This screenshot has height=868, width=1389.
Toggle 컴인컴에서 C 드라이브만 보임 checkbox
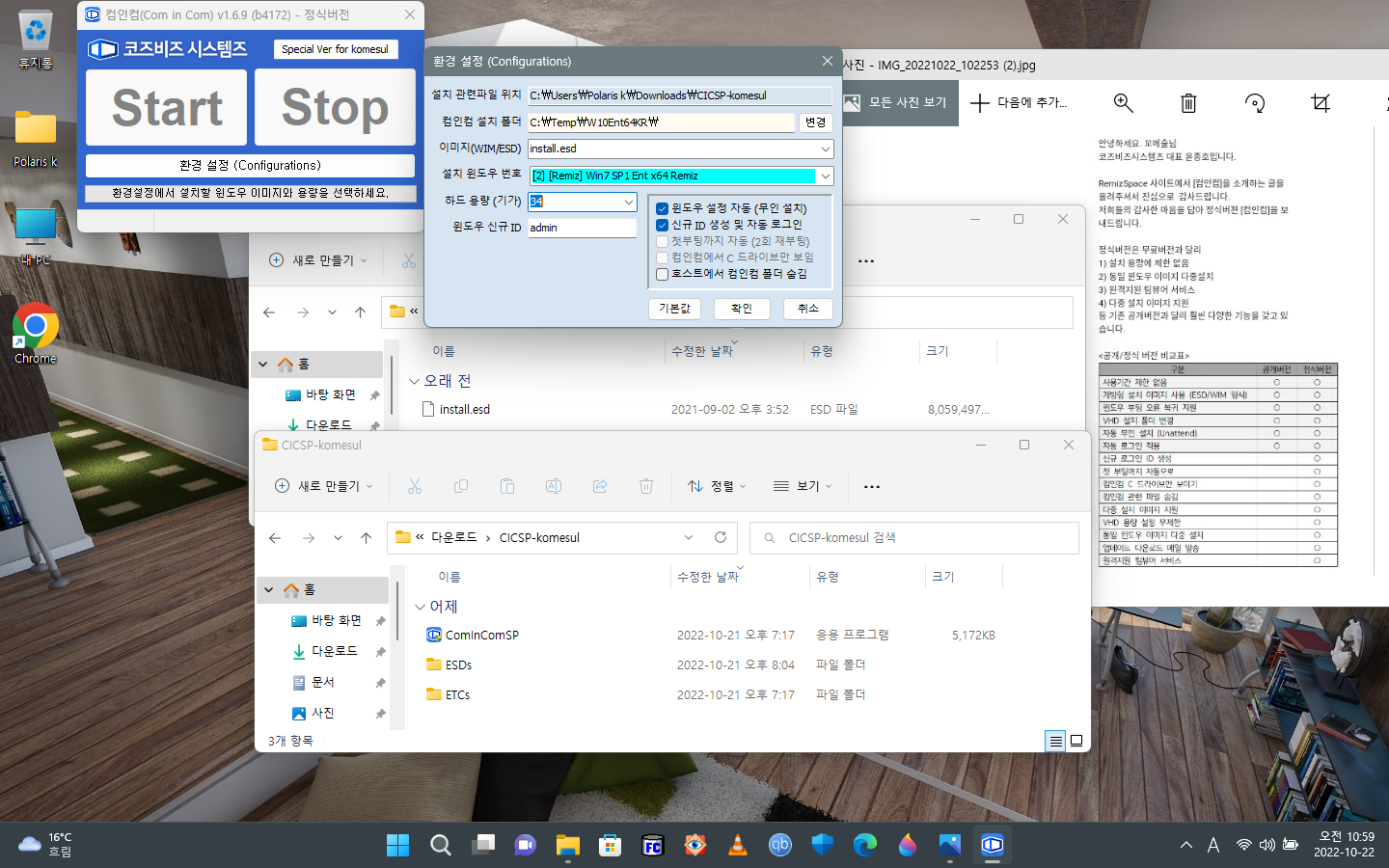point(663,258)
